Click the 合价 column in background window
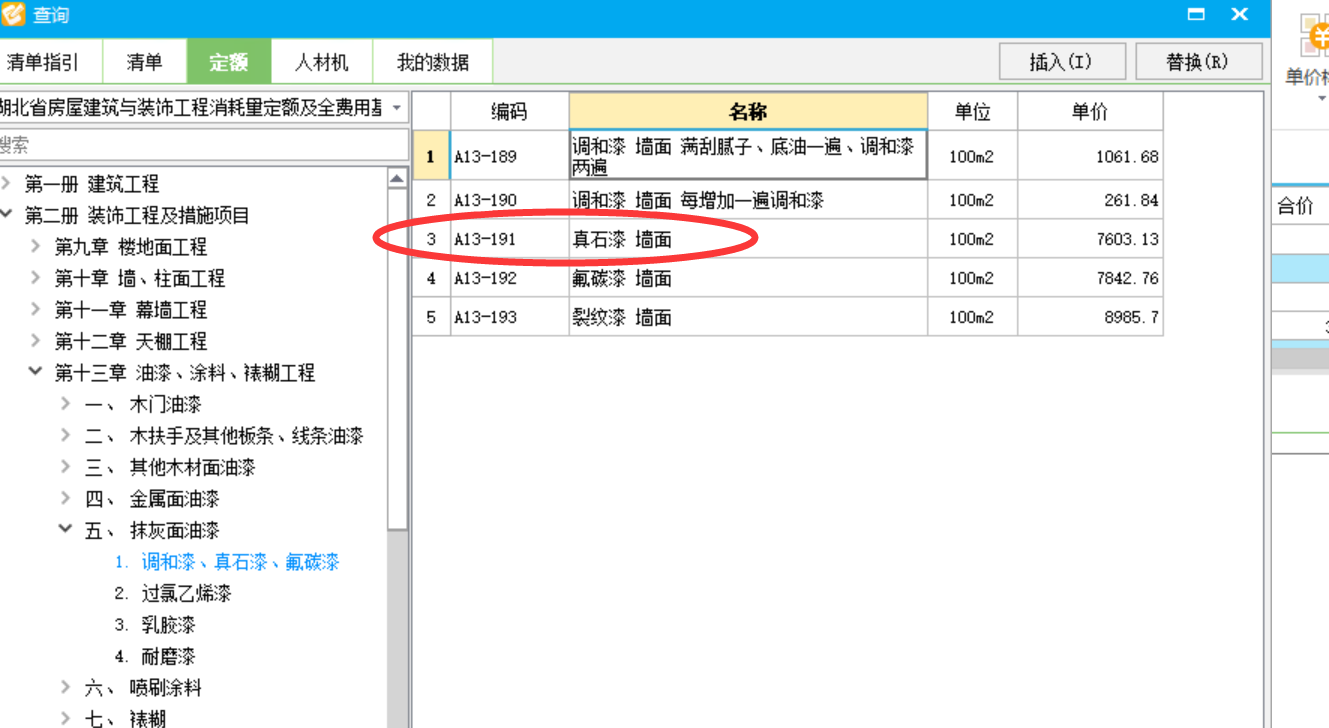The width and height of the screenshot is (1329, 728). 1299,206
